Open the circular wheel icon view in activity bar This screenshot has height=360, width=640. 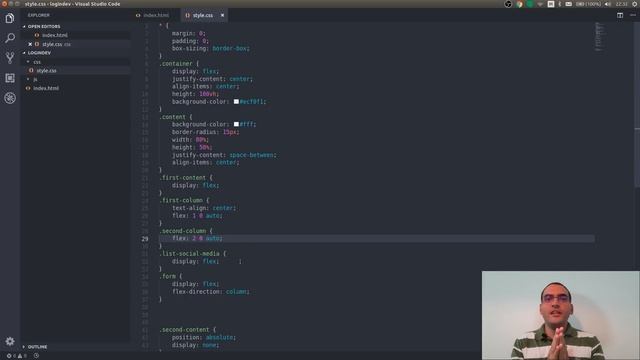(x=10, y=98)
